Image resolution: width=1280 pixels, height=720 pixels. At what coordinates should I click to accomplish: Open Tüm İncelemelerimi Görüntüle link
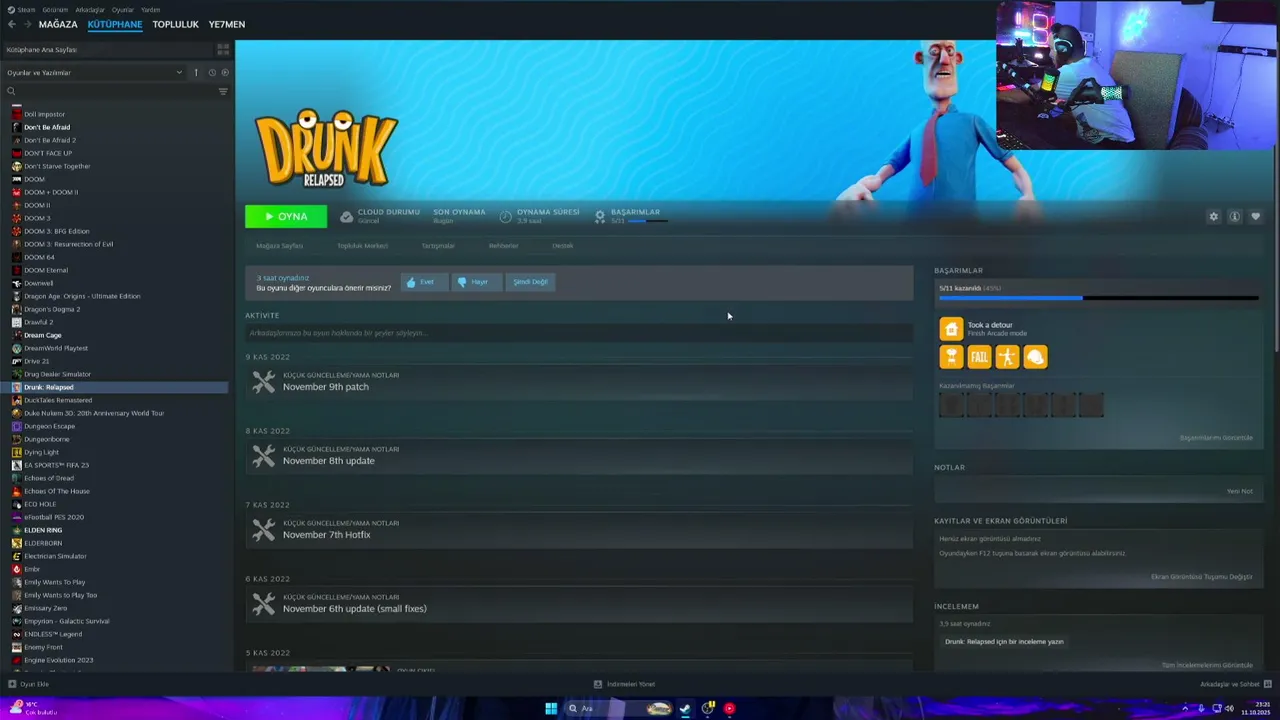[1207, 665]
